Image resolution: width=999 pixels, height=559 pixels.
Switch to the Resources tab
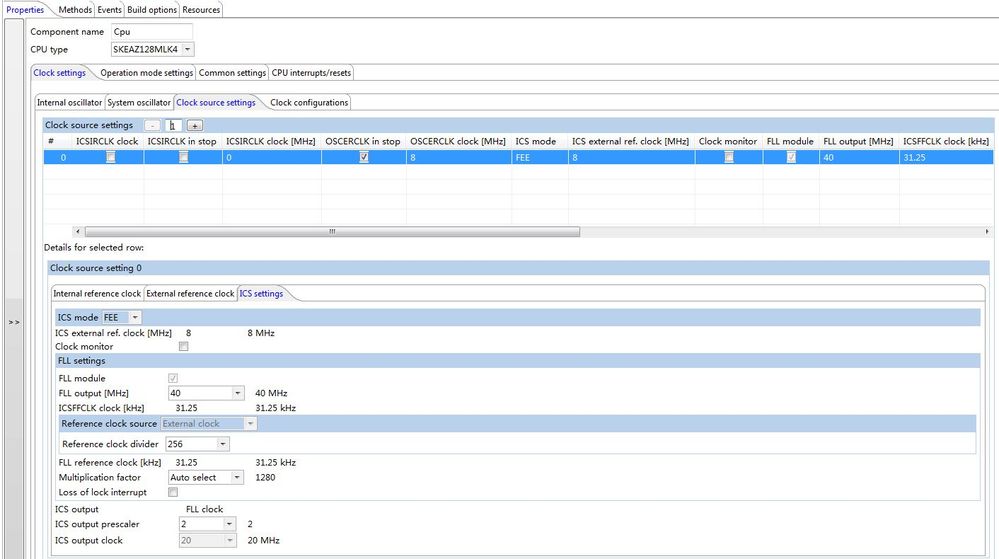coord(201,10)
